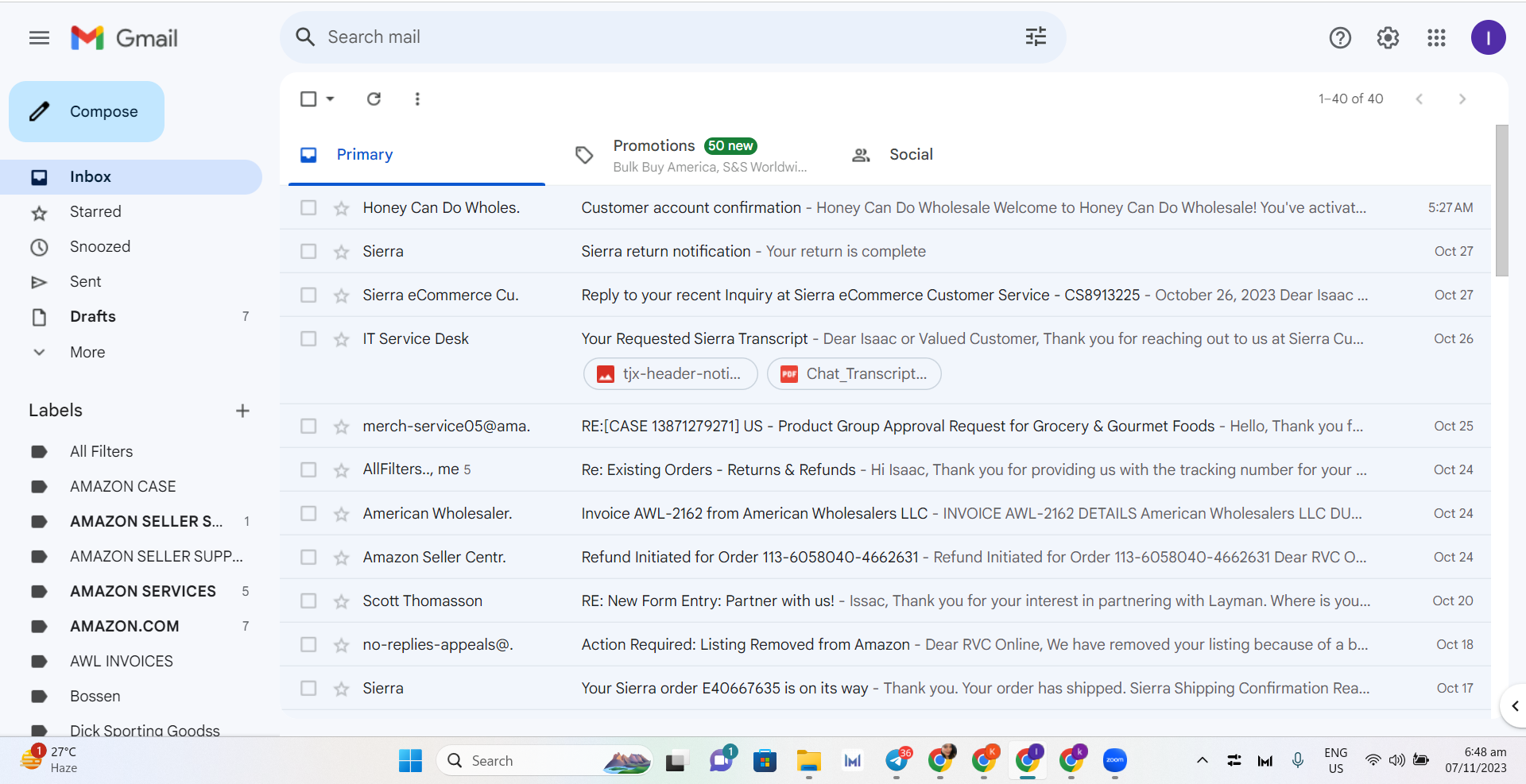1526x784 pixels.
Task: Open Microsoft Store from the taskbar
Action: pyautogui.click(x=765, y=761)
